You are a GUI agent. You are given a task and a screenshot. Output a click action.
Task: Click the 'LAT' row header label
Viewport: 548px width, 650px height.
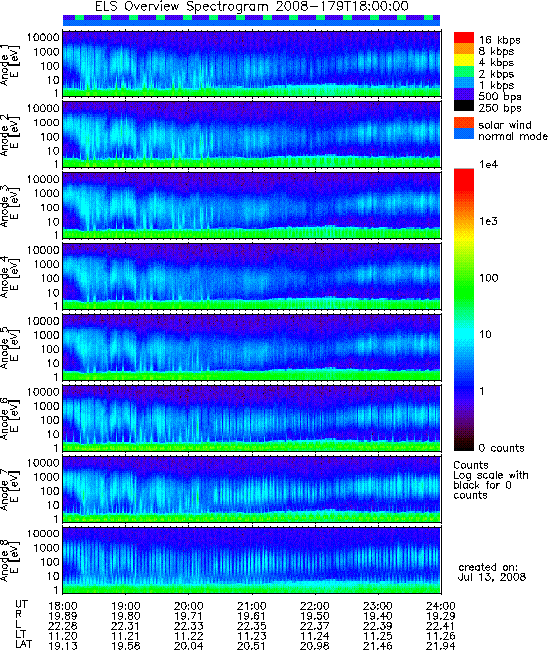pyautogui.click(x=23, y=645)
